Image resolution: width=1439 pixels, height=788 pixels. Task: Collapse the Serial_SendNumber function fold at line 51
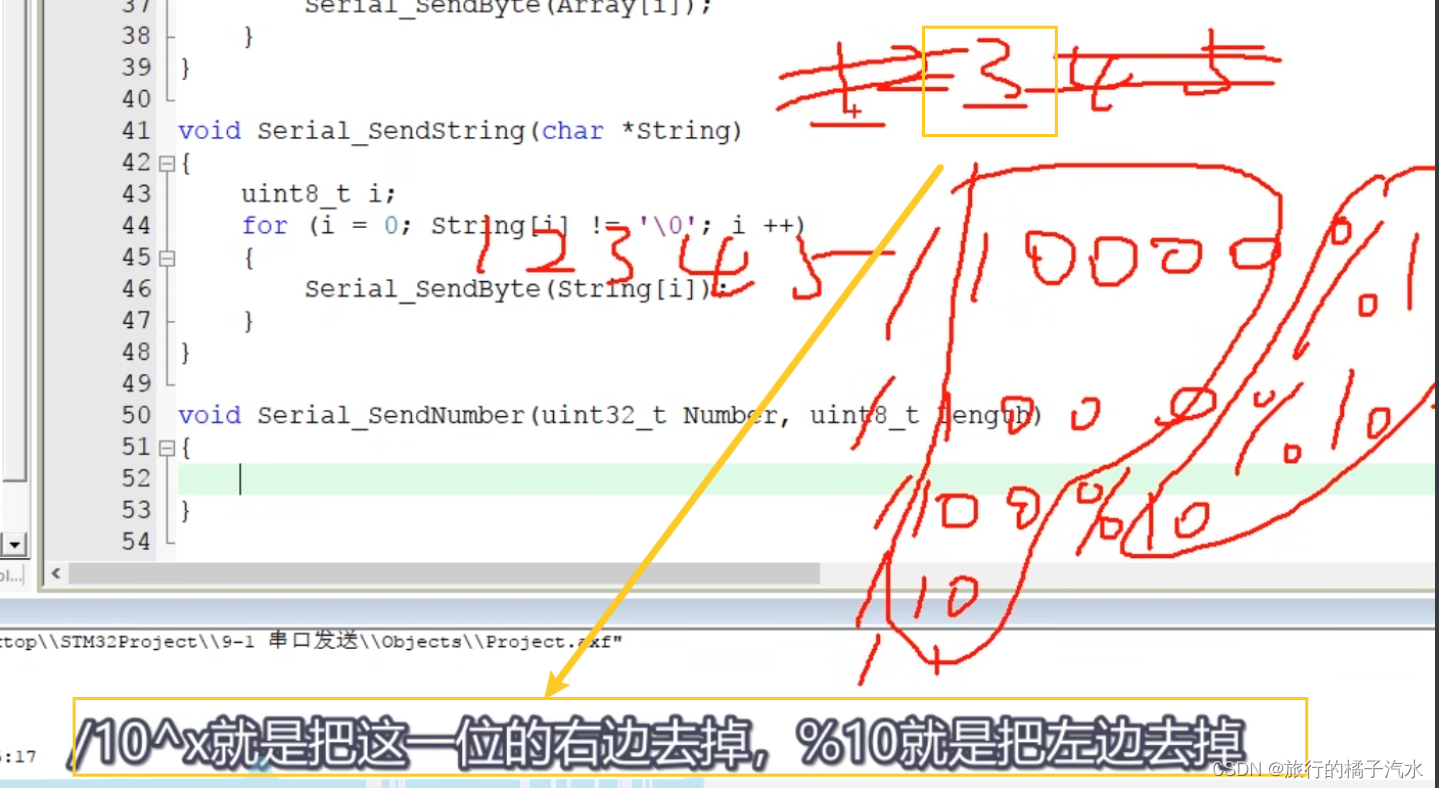(166, 448)
